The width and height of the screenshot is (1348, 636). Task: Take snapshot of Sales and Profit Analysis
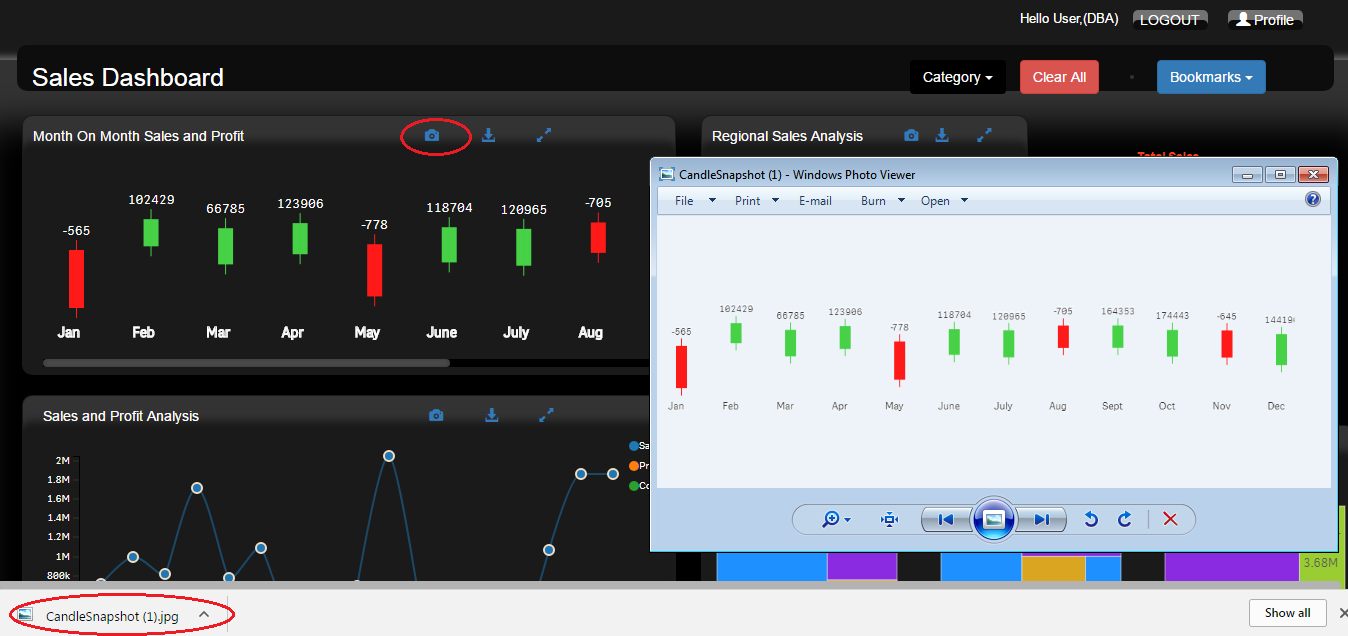[x=436, y=415]
